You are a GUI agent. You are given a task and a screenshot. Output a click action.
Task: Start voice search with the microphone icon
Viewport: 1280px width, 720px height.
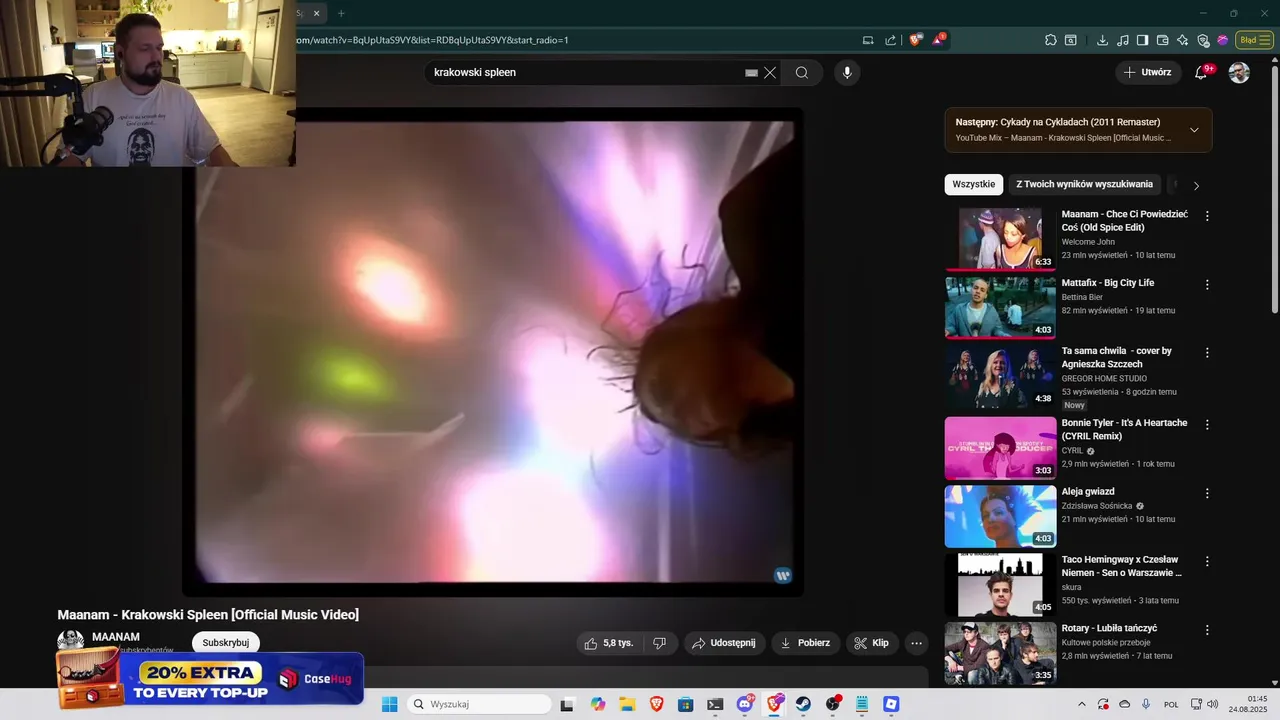tap(847, 72)
